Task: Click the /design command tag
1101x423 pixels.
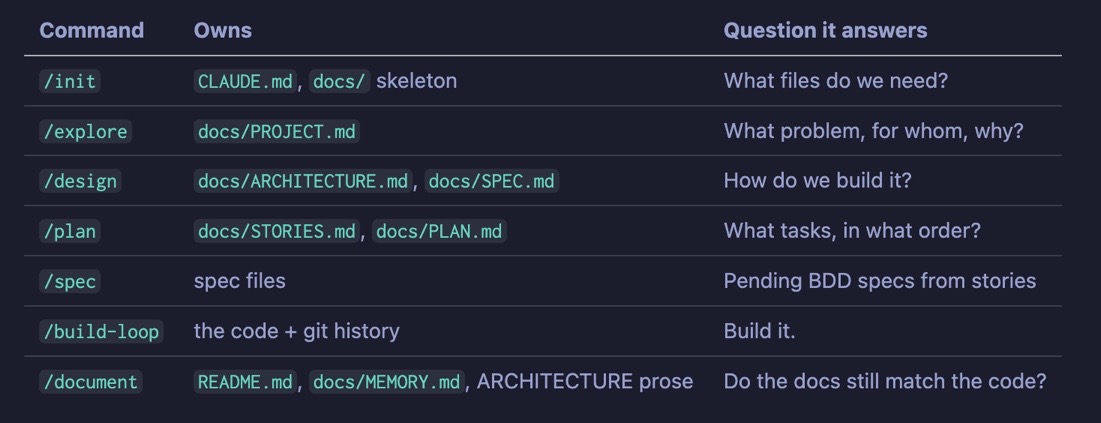Action: pos(80,181)
